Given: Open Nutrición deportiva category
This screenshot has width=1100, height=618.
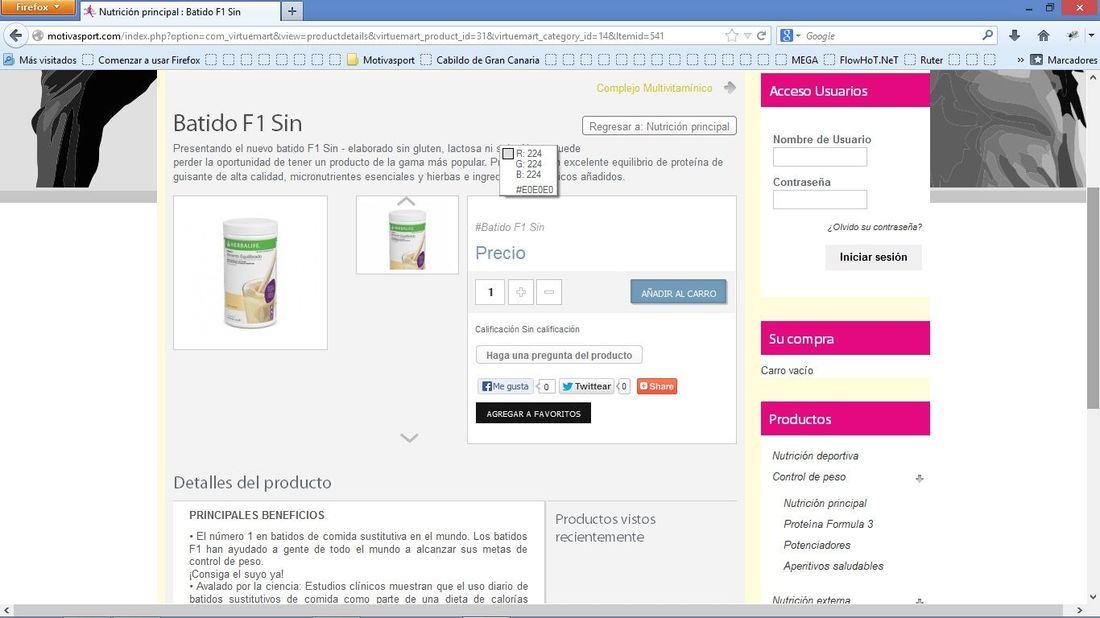Looking at the screenshot, I should tap(815, 456).
